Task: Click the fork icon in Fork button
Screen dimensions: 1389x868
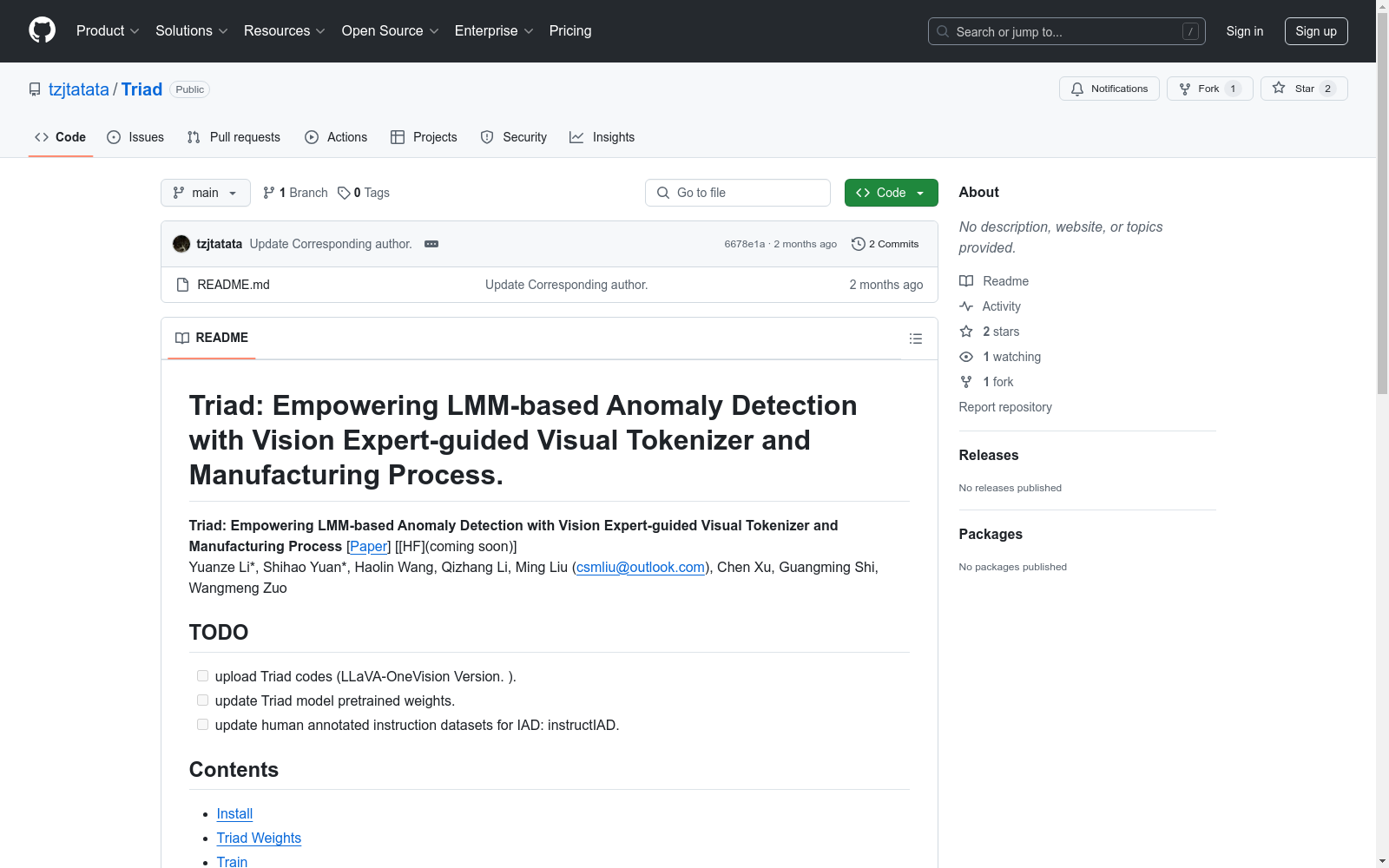Action: 1185,89
